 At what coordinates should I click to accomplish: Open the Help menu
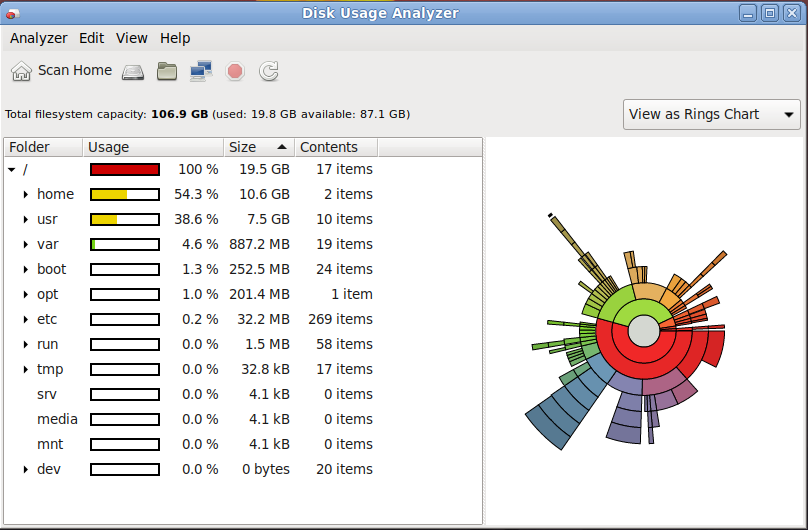(175, 38)
